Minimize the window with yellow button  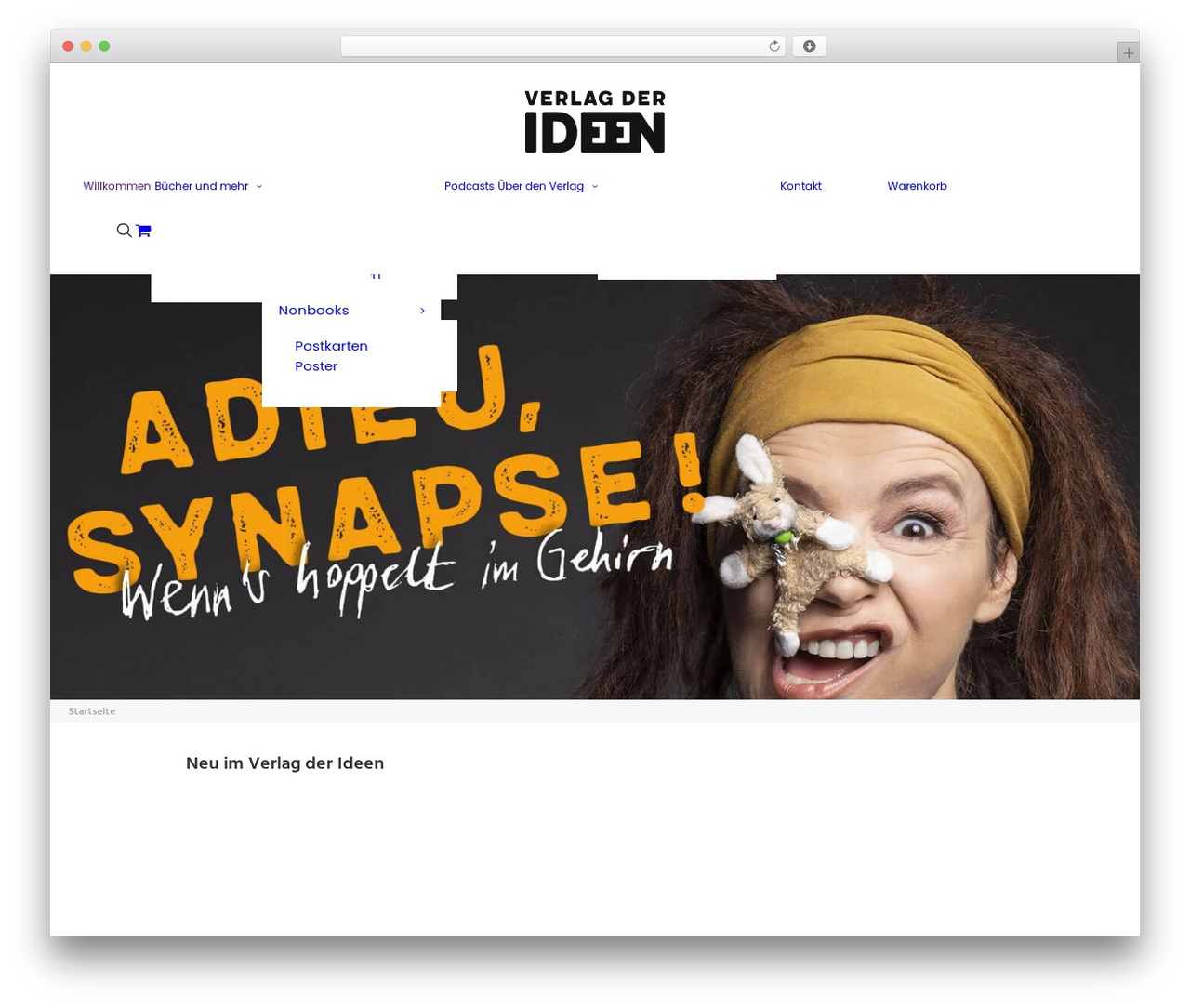pos(86,46)
